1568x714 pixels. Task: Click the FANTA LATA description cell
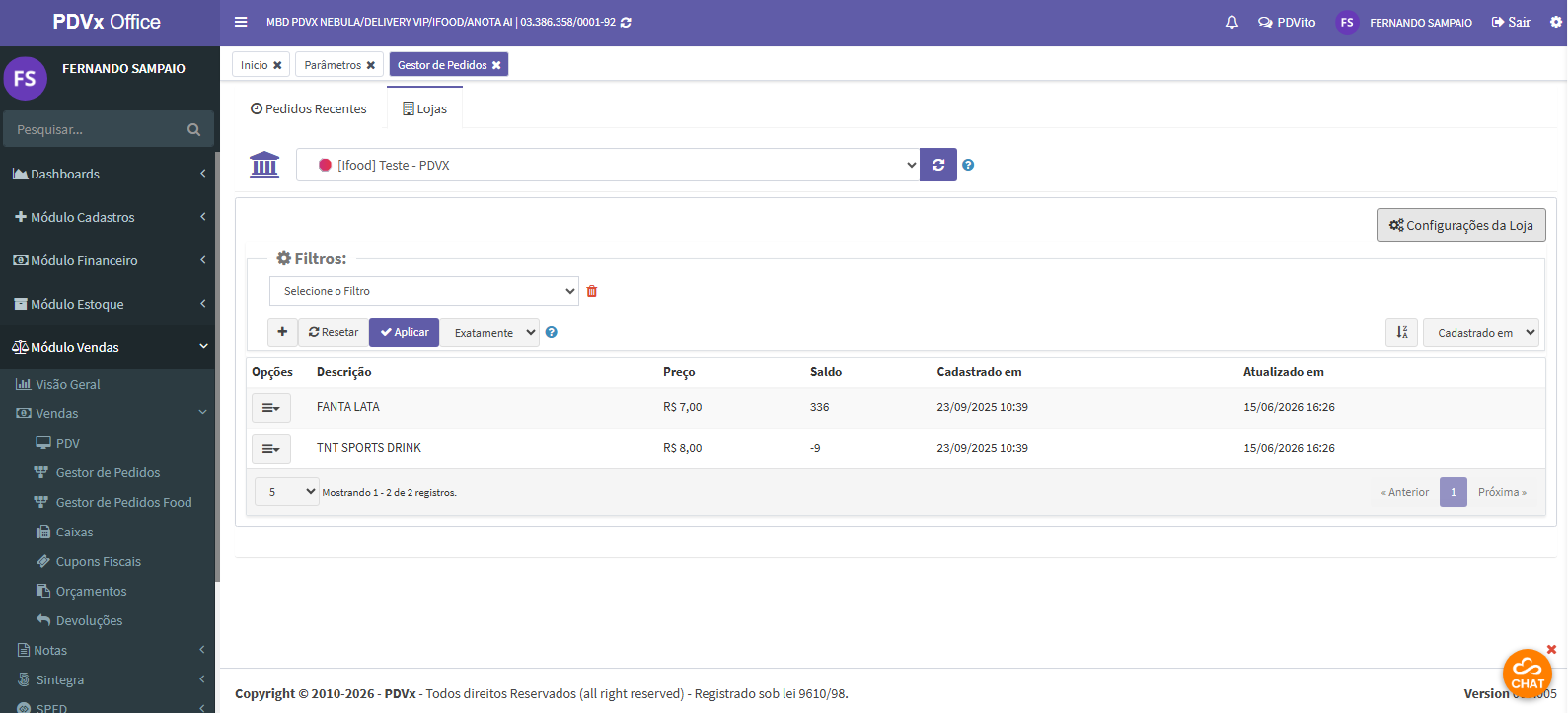(x=348, y=407)
